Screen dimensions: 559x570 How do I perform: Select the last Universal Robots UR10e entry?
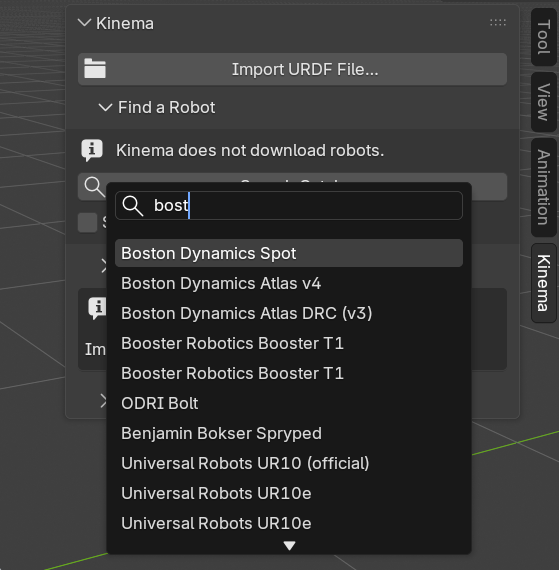289,523
